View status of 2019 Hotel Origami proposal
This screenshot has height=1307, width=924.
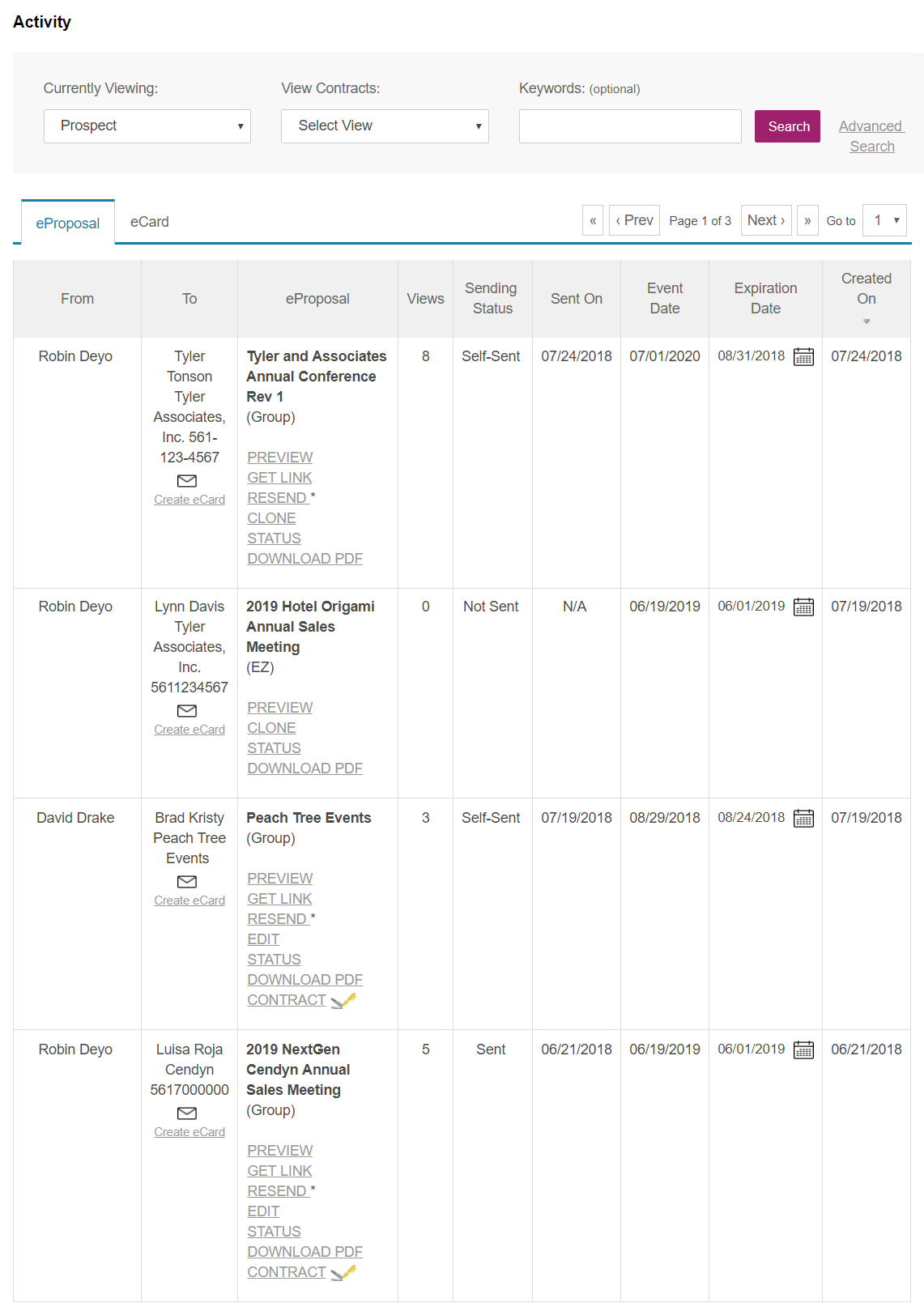[x=274, y=748]
